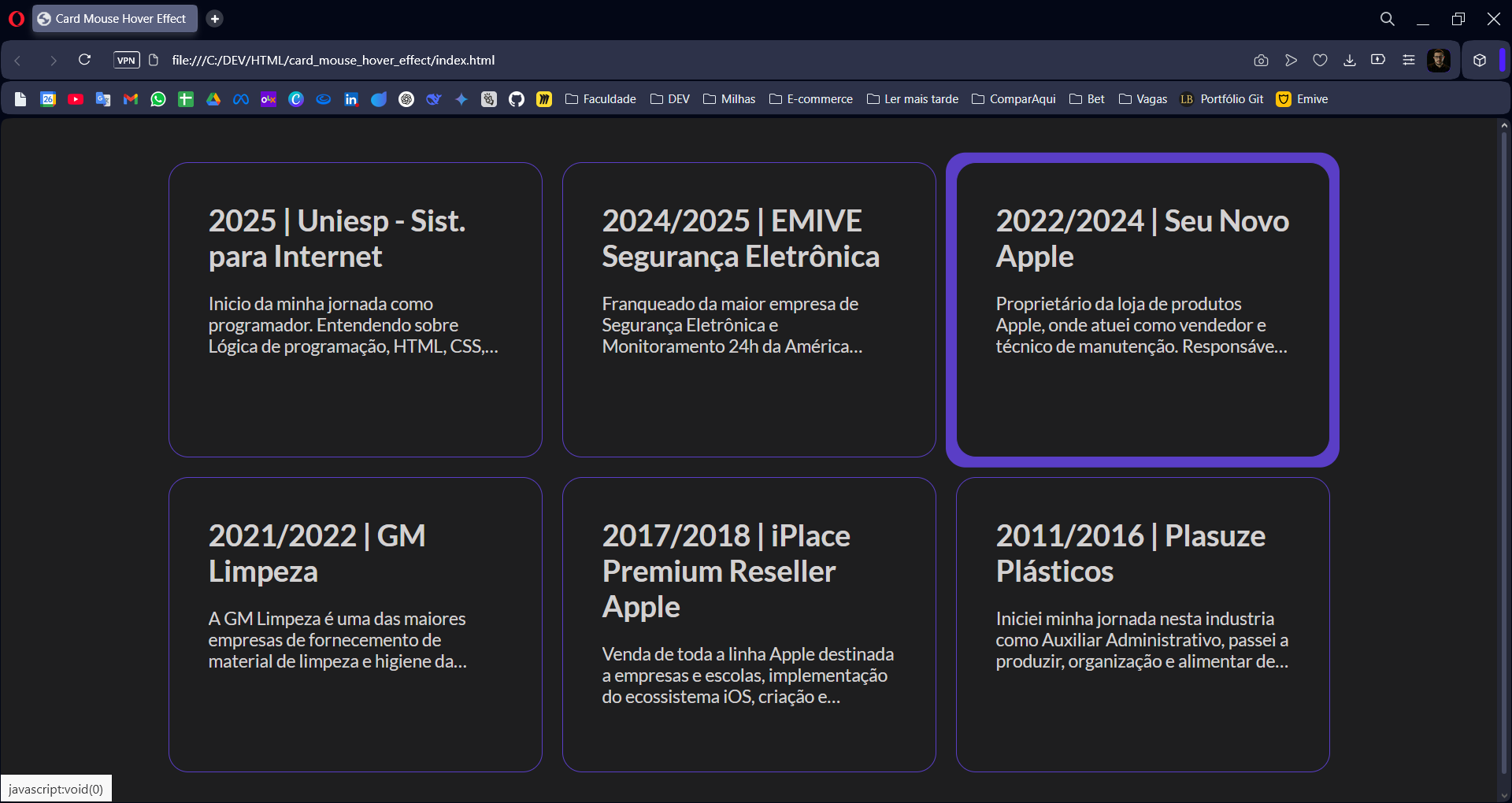Open the extensions cube icon
The height and width of the screenshot is (803, 1512).
(1480, 61)
